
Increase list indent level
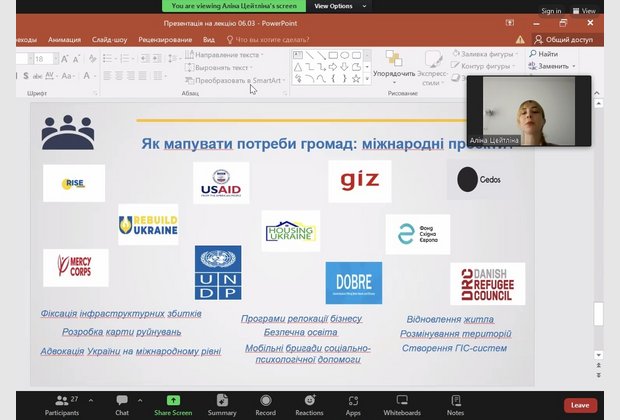point(157,59)
